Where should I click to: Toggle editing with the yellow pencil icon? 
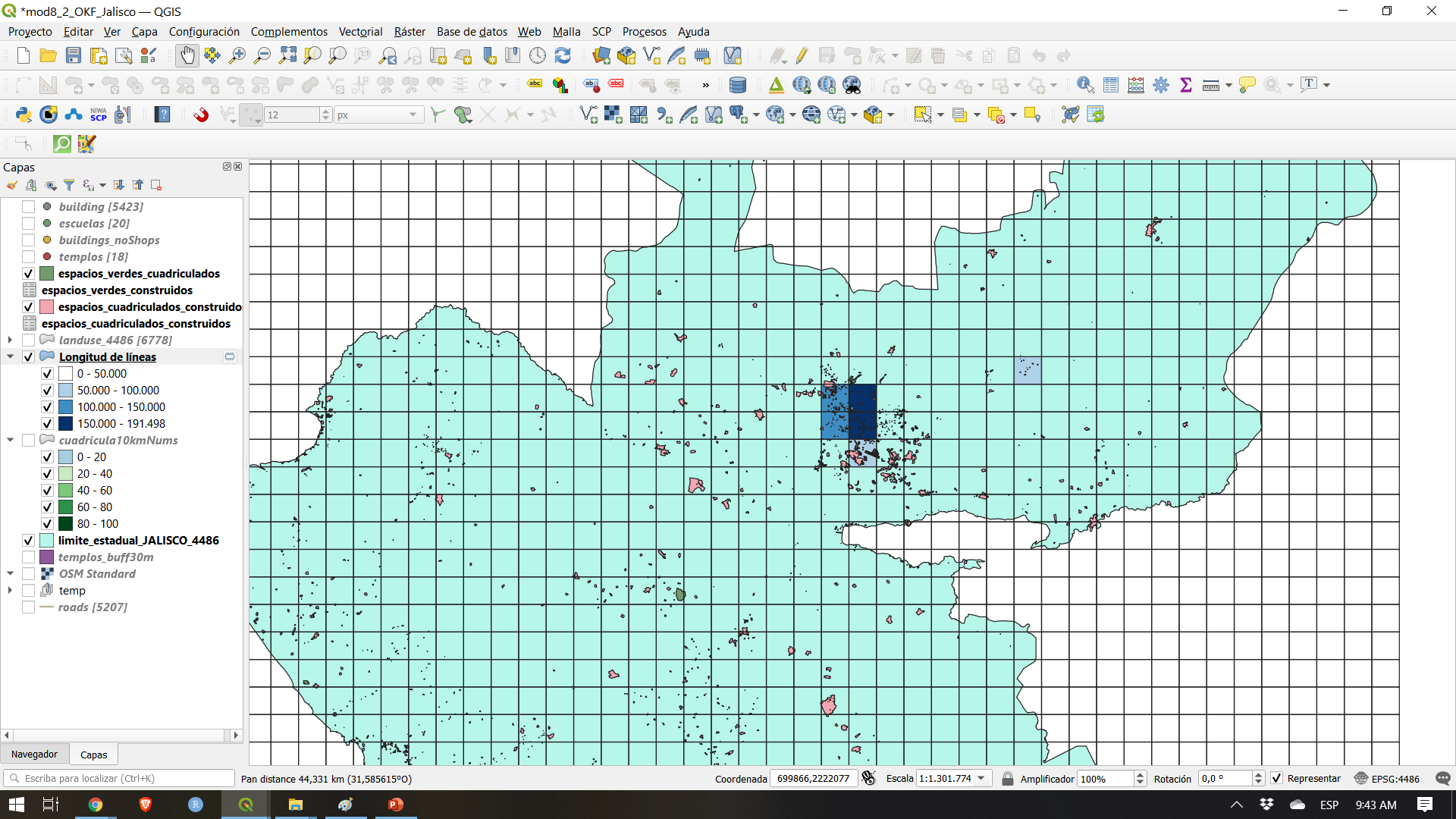[802, 56]
